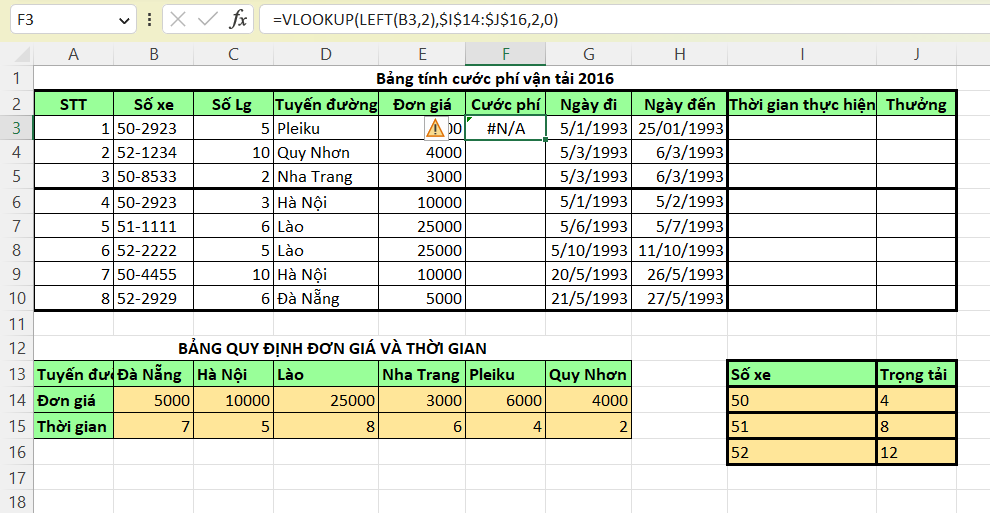The image size is (990, 513).
Task: Select the 'STT' header cell
Action: pos(74,104)
